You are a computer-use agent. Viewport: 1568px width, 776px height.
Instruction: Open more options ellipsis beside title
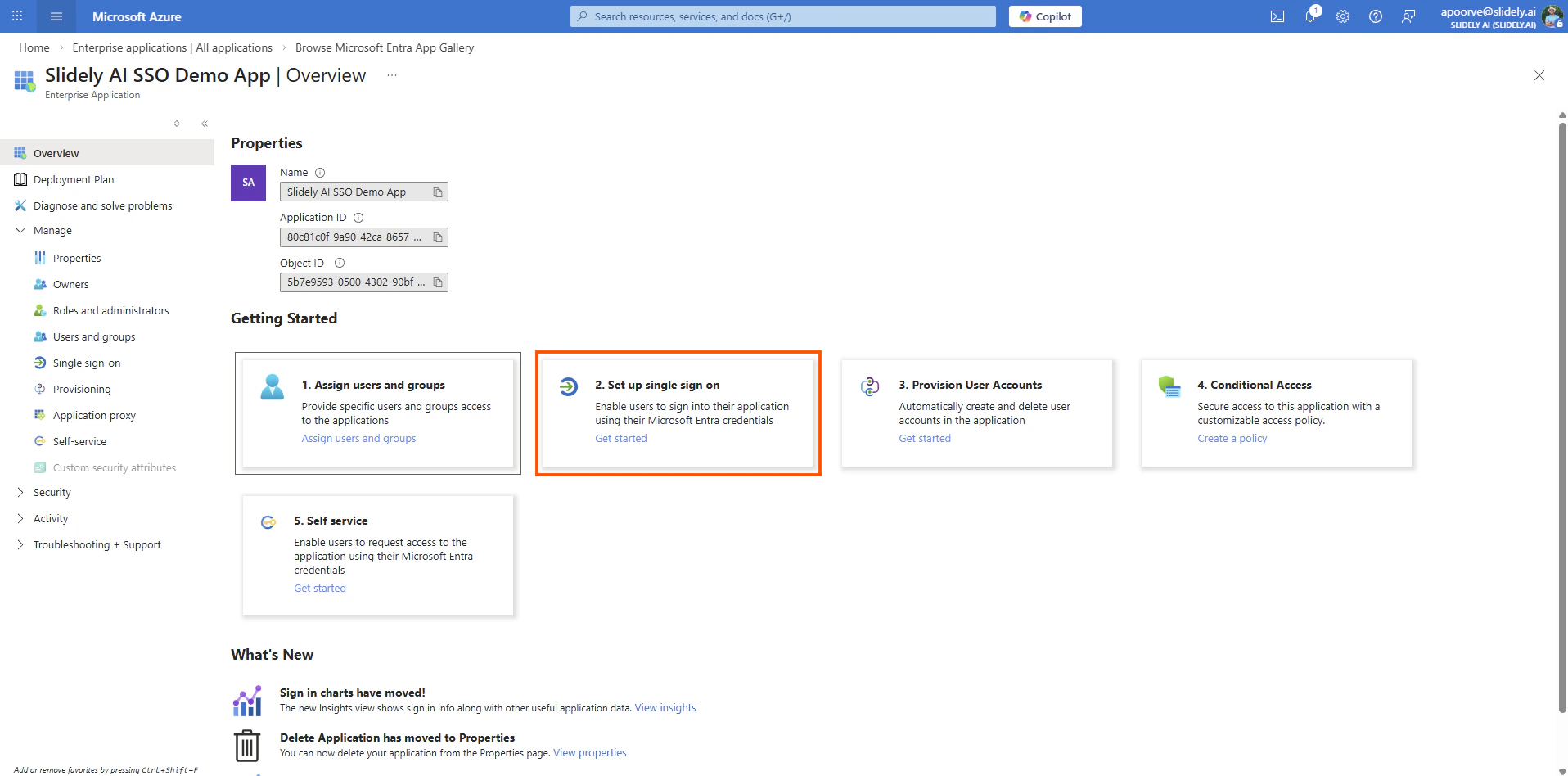click(392, 75)
